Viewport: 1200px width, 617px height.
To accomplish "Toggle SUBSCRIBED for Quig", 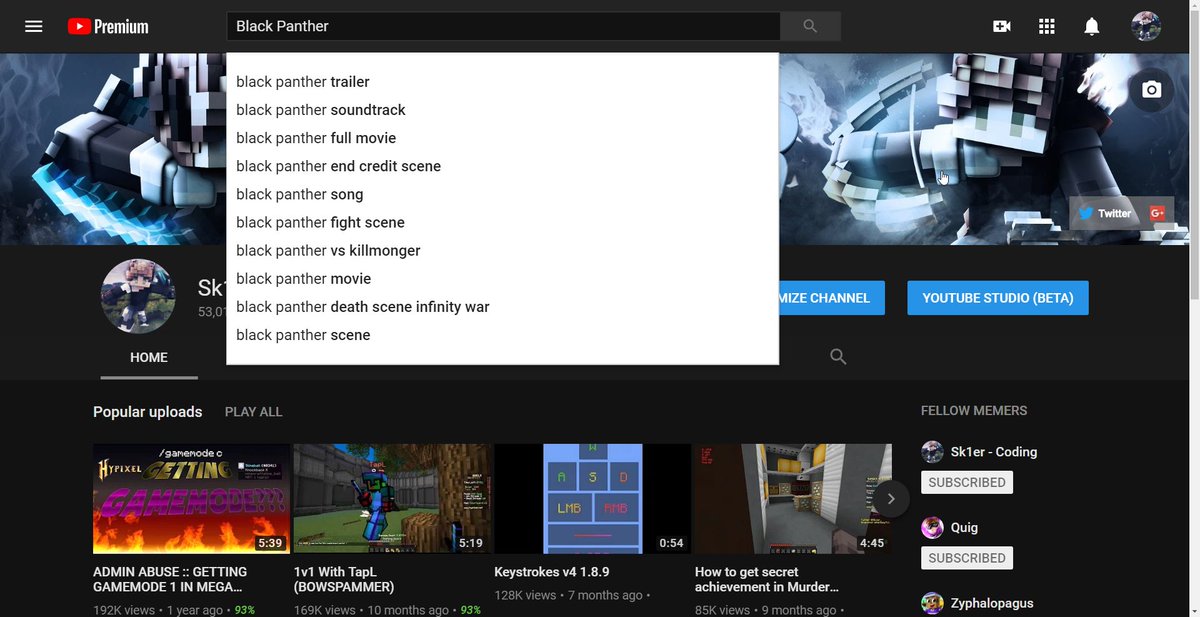I will point(967,558).
